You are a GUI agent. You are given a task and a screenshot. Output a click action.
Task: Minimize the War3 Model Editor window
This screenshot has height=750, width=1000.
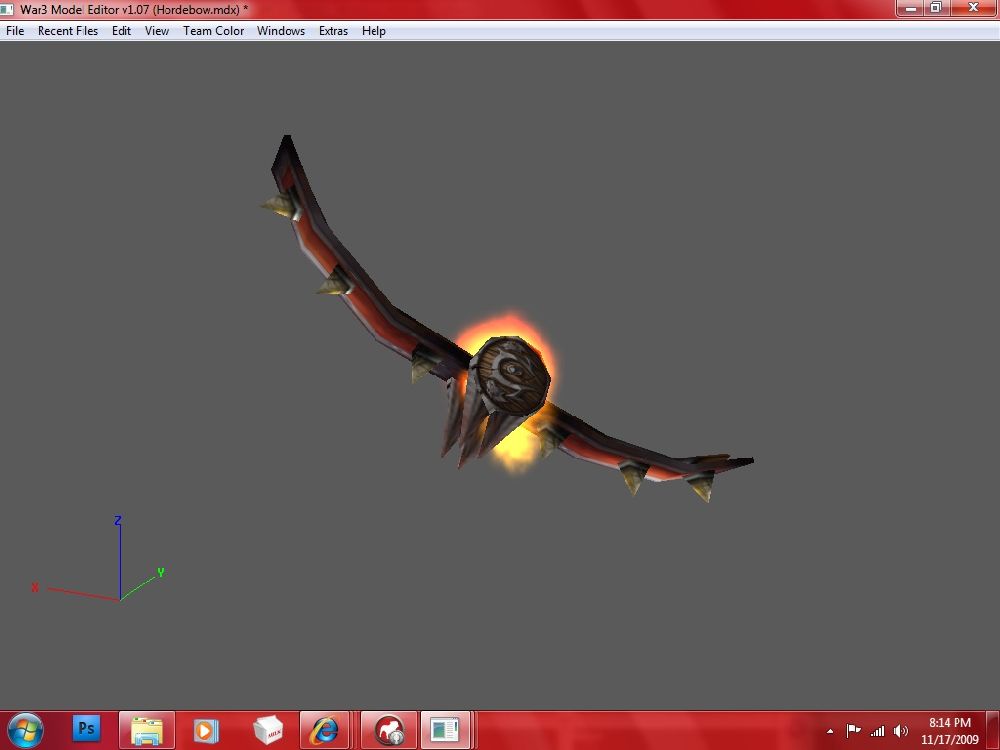click(910, 8)
